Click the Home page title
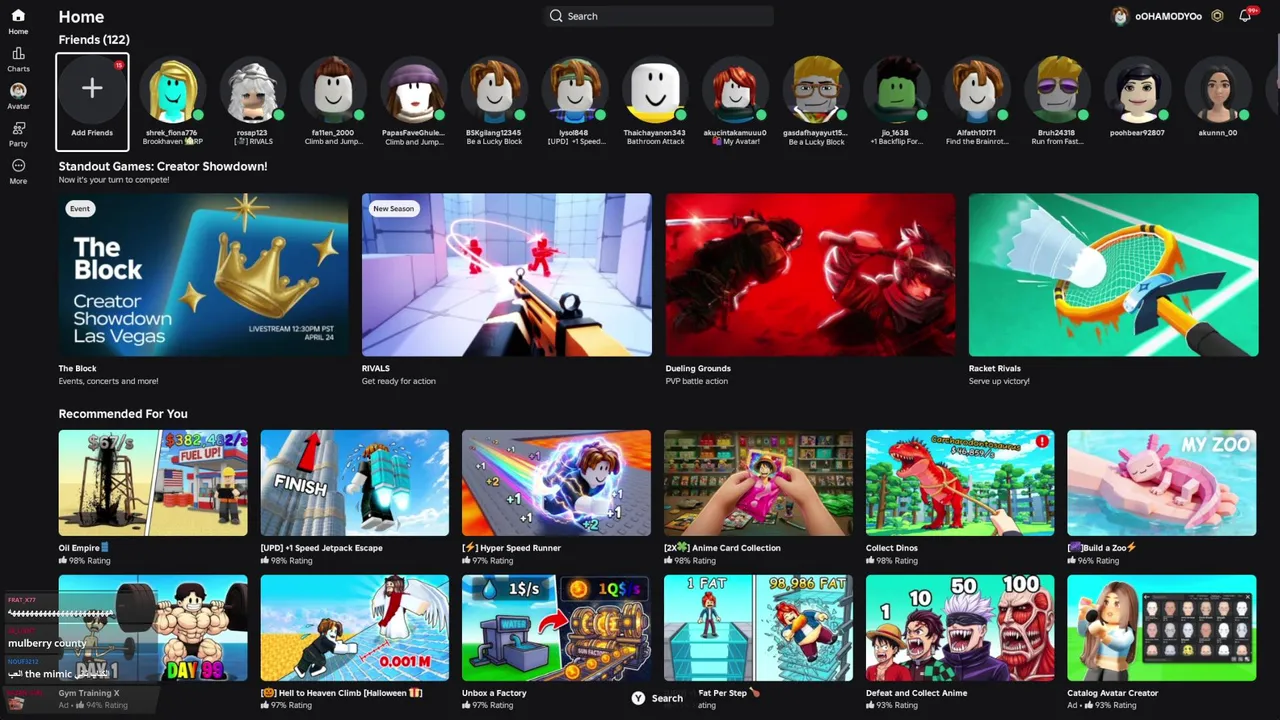The height and width of the screenshot is (720, 1280). pos(81,17)
